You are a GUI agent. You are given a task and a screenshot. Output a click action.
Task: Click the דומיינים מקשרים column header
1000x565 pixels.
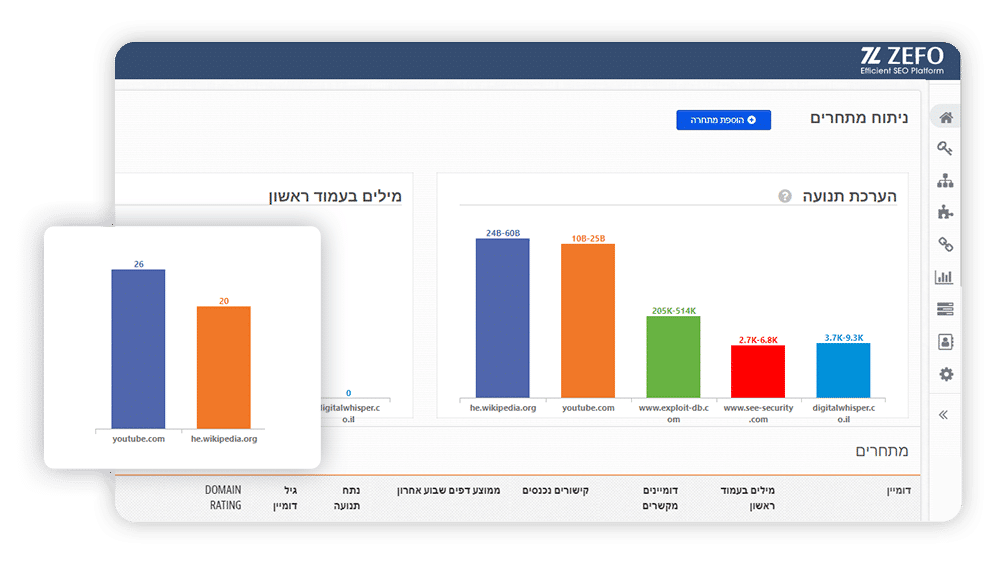coord(660,497)
